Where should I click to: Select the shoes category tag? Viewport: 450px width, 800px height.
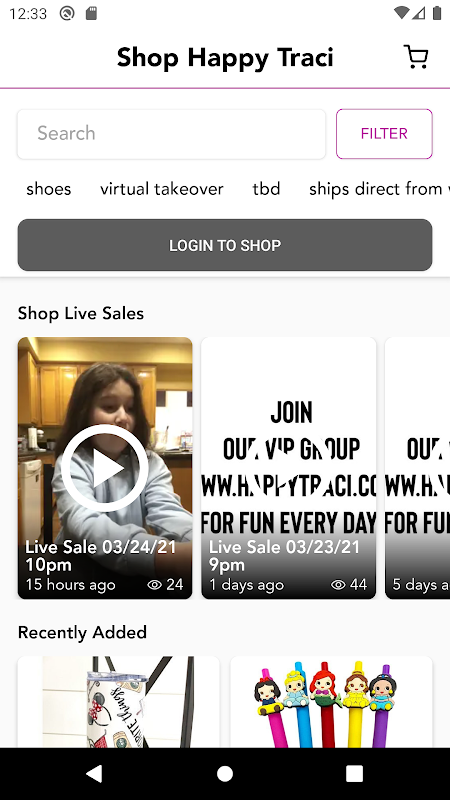(x=49, y=189)
